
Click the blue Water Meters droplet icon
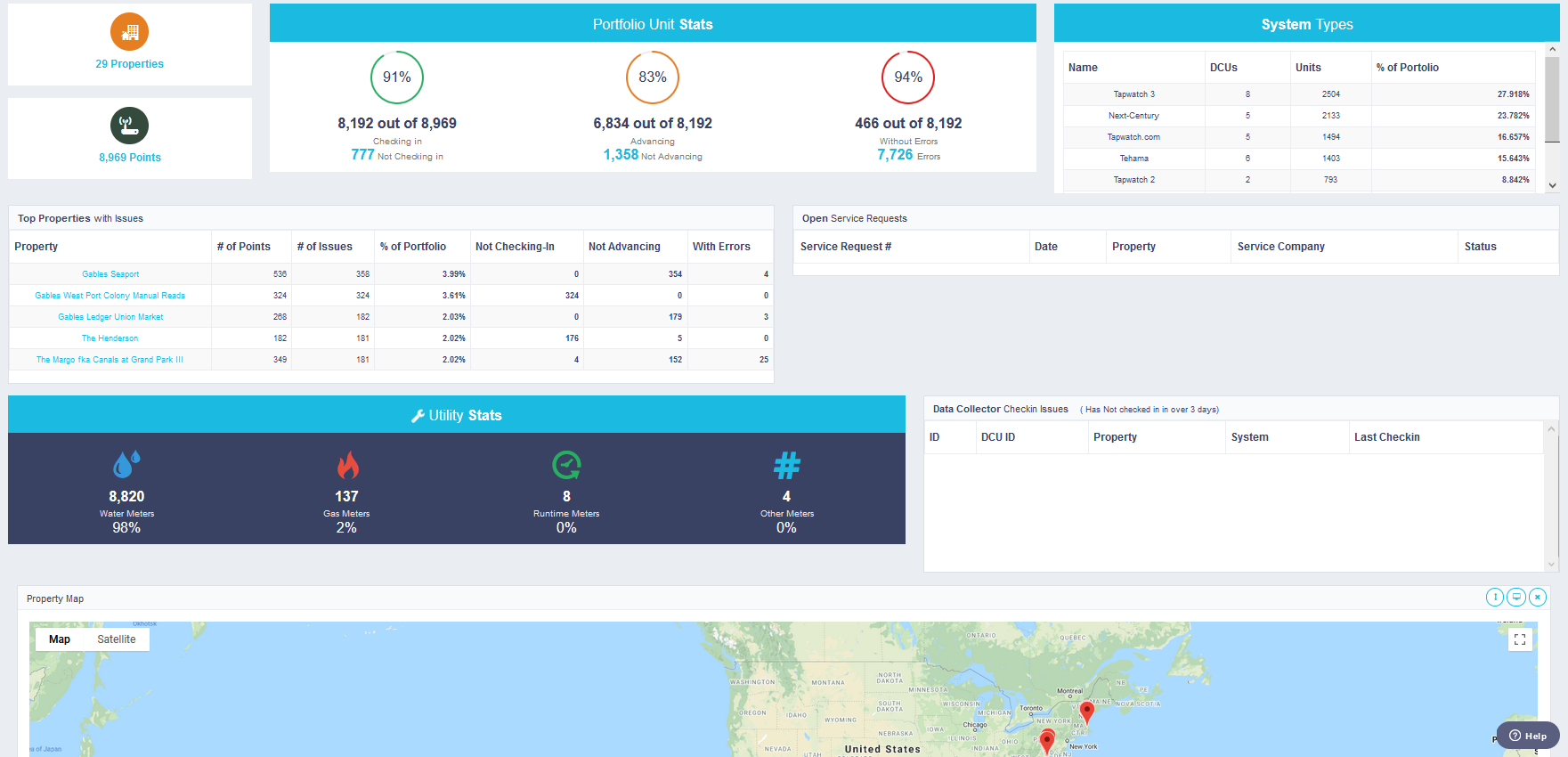126,464
